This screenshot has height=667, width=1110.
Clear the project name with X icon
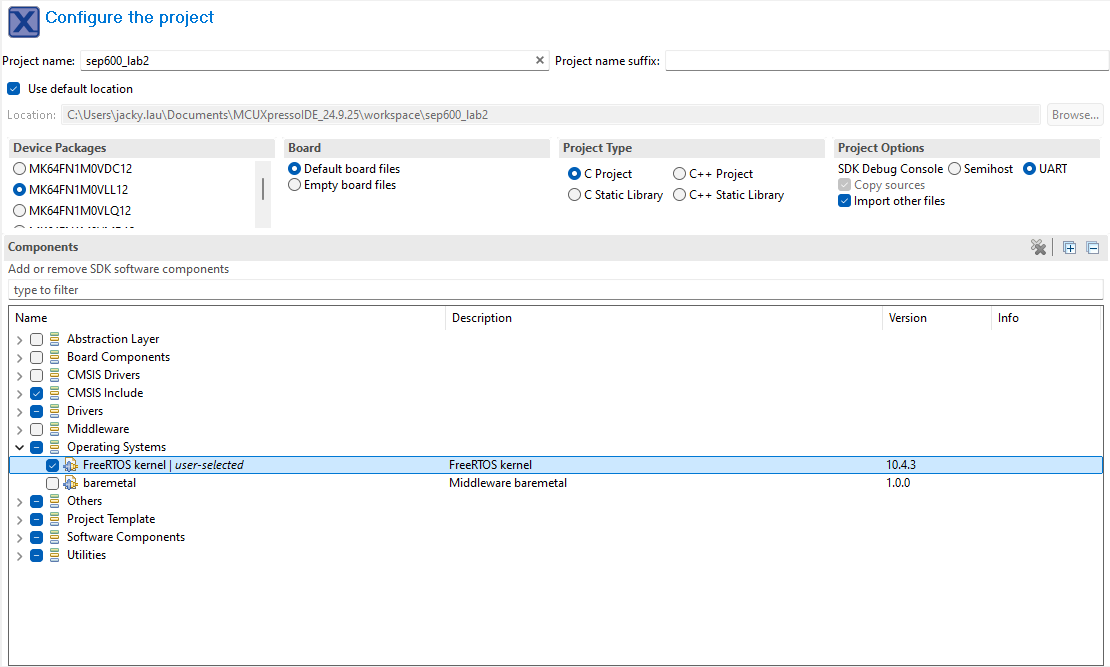[540, 61]
